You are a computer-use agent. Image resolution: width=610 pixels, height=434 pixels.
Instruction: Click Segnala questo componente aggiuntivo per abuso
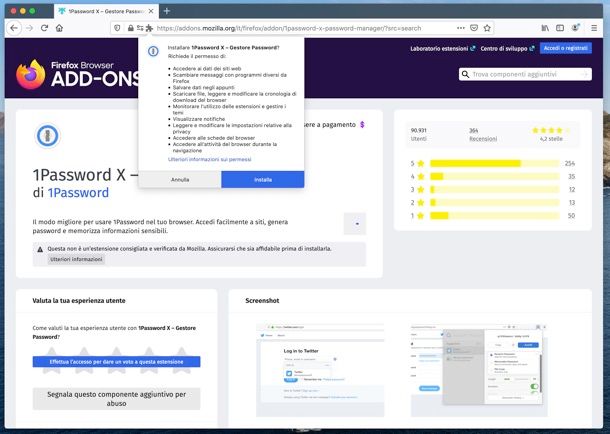click(116, 399)
